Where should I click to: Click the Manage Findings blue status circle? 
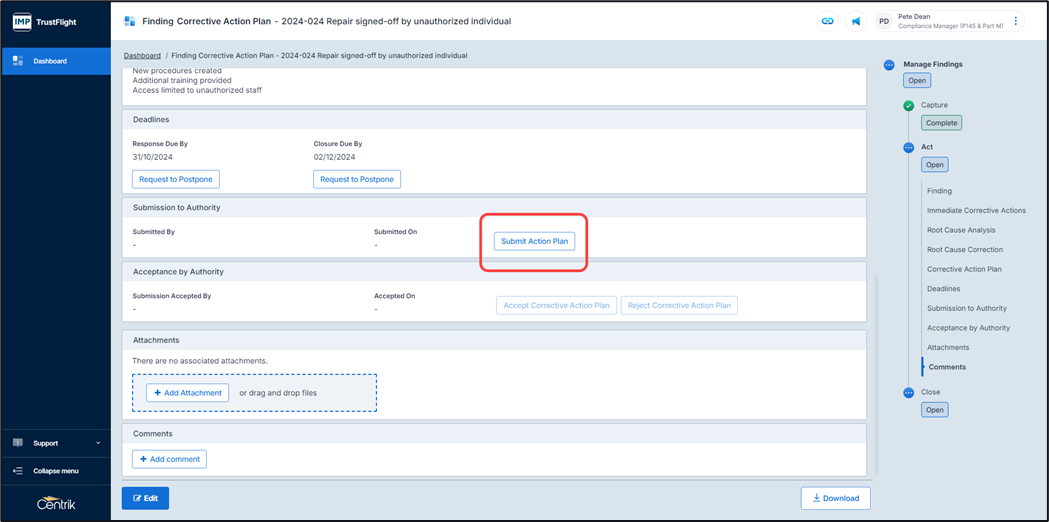(x=889, y=65)
